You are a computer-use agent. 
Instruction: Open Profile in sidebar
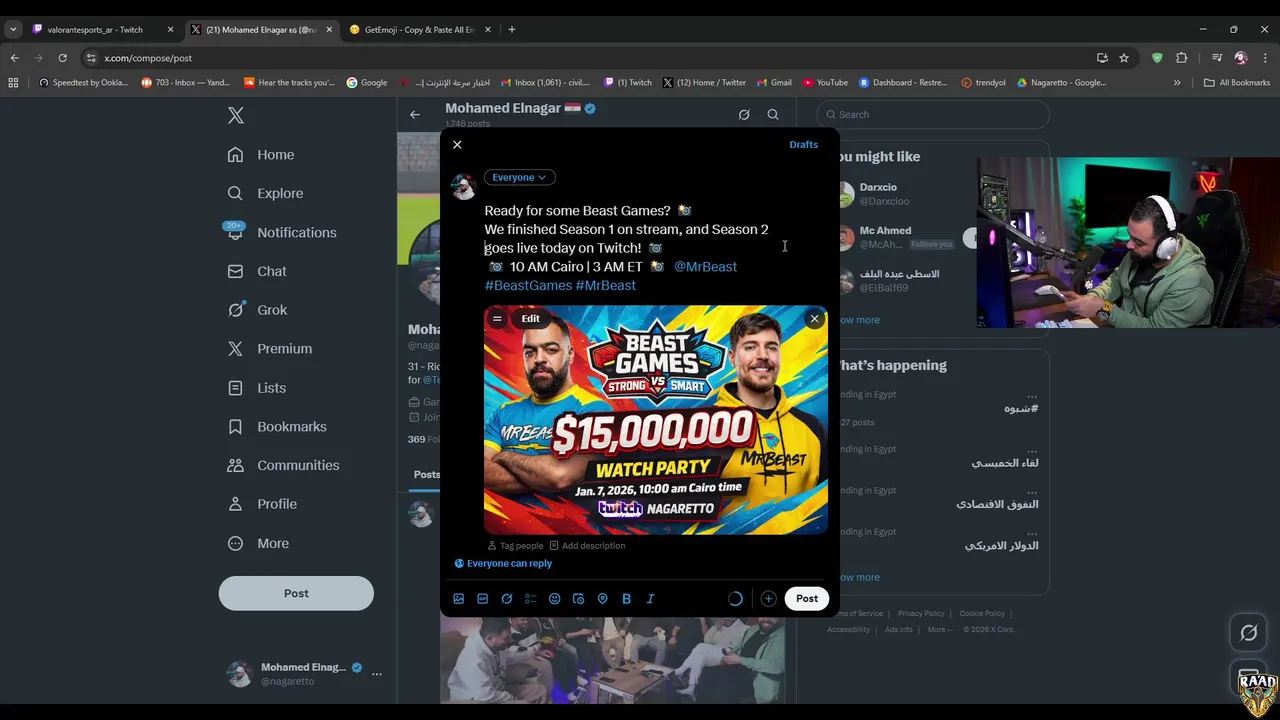(x=262, y=505)
